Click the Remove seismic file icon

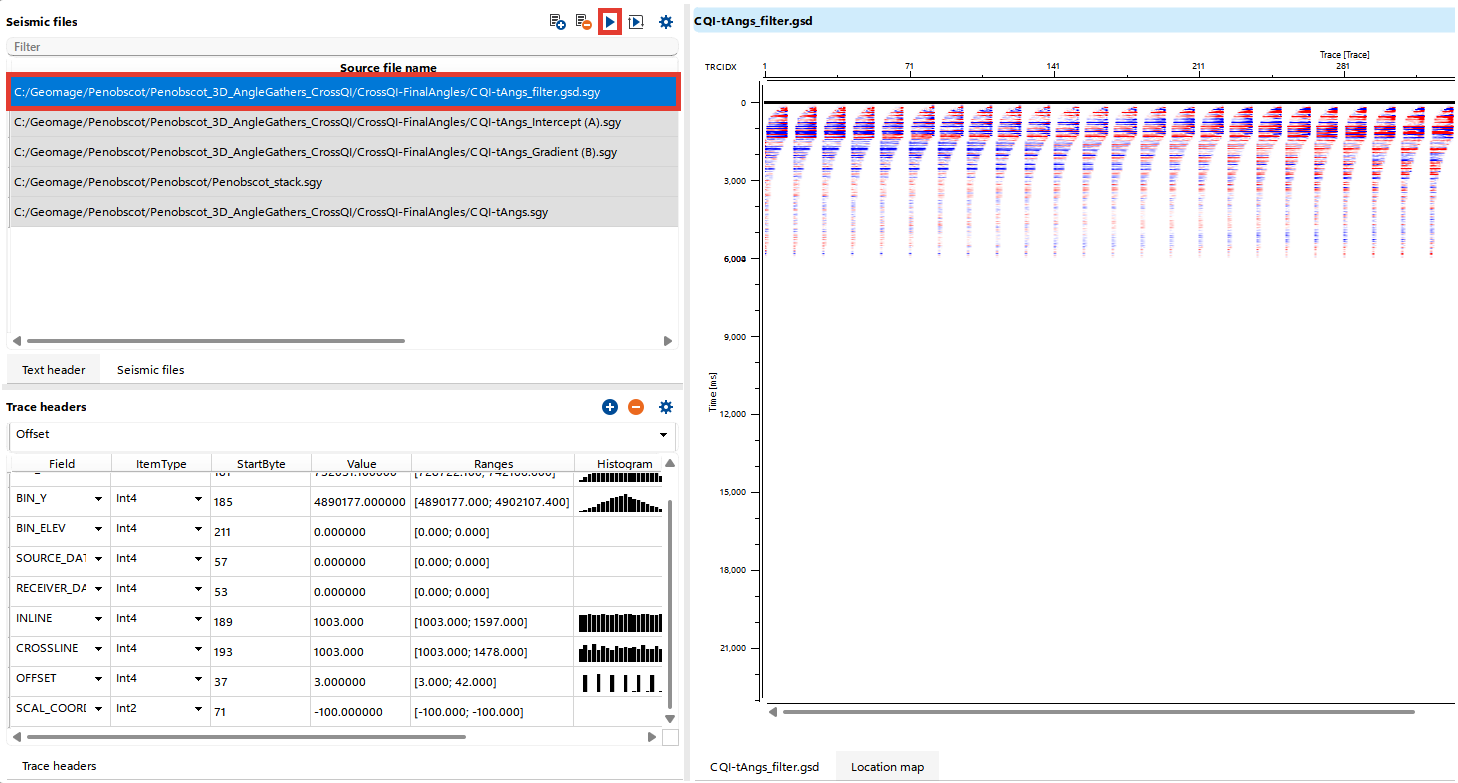583,21
